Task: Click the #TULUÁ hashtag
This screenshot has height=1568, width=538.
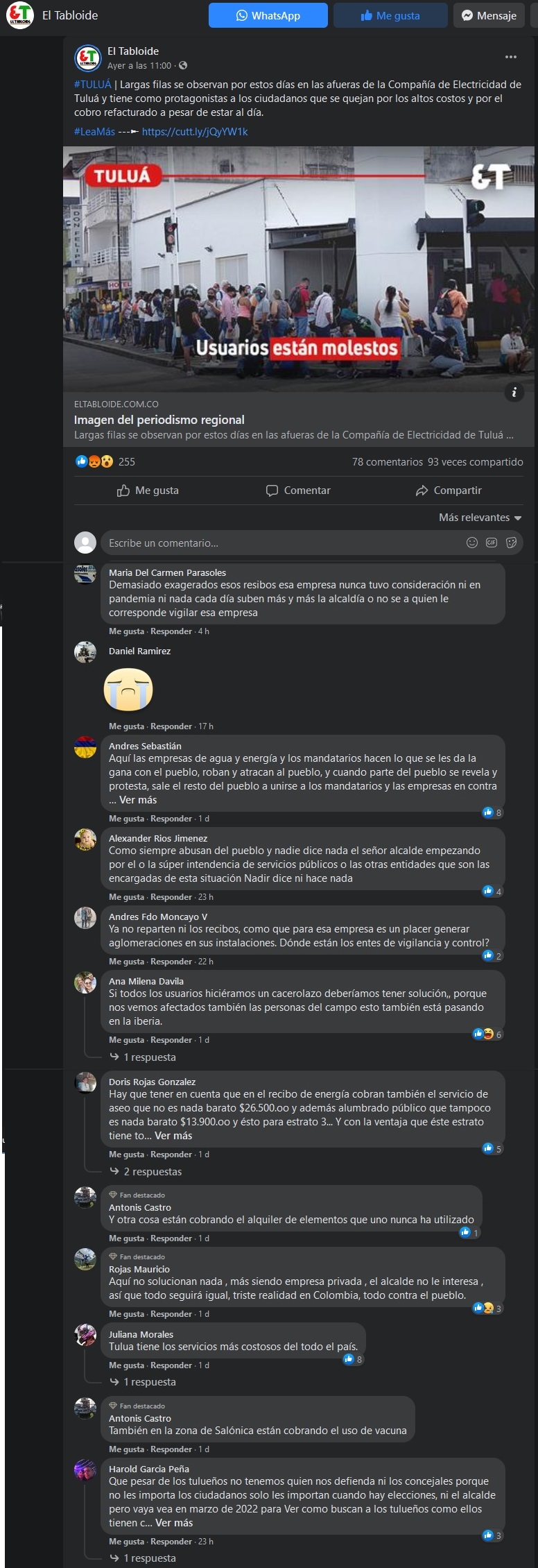Action: point(93,85)
